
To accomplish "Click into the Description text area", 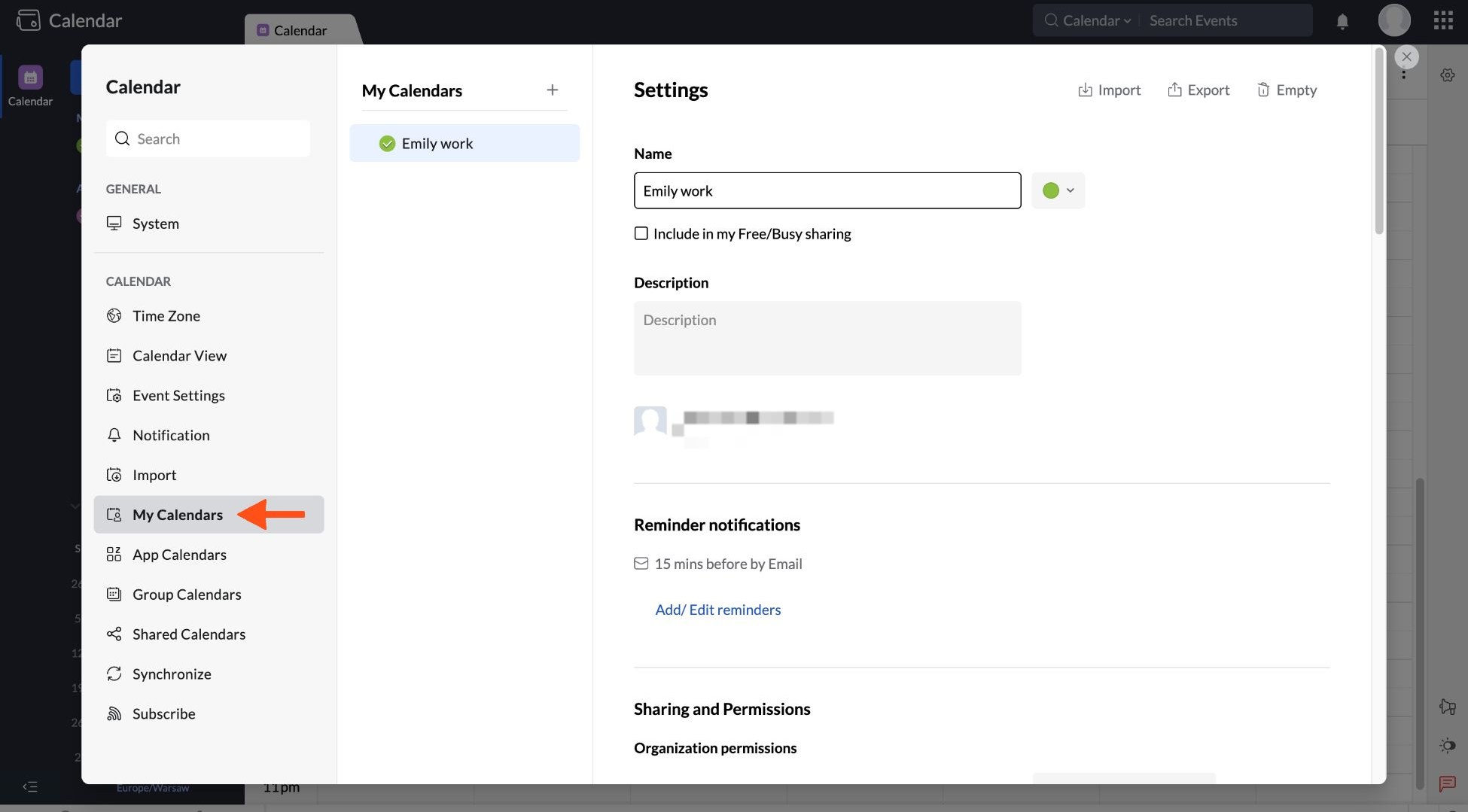I will click(x=827, y=339).
